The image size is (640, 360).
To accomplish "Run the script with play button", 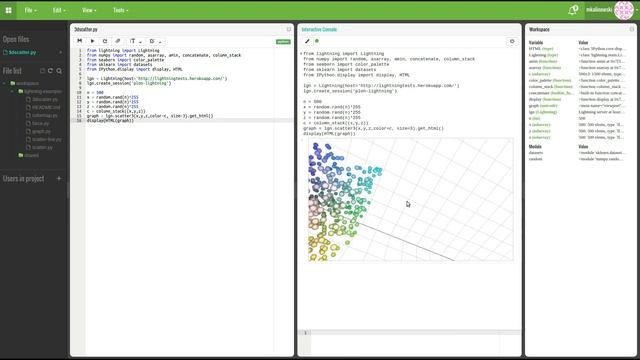I will [92, 41].
